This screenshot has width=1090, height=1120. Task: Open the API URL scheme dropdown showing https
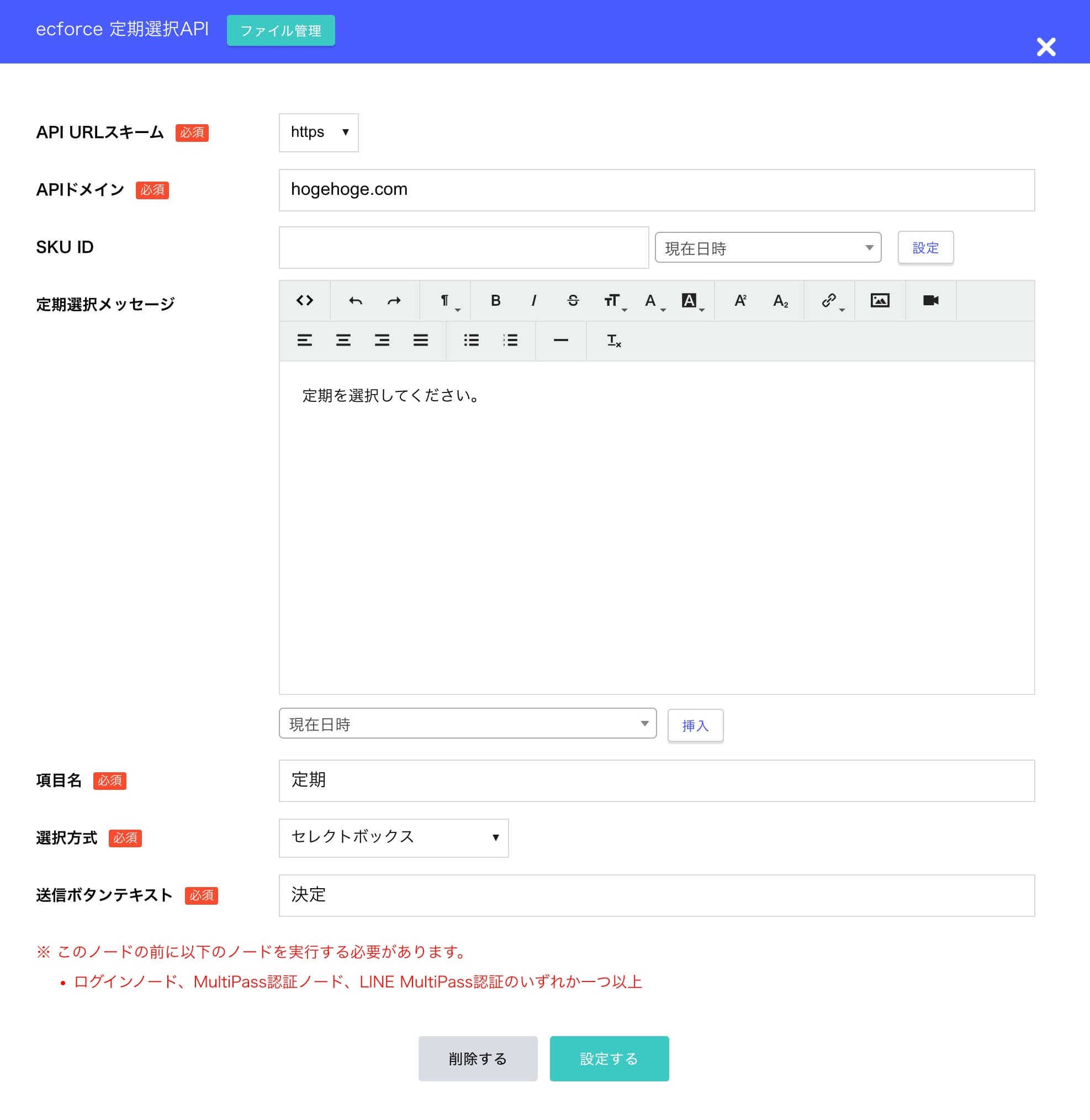coord(318,132)
